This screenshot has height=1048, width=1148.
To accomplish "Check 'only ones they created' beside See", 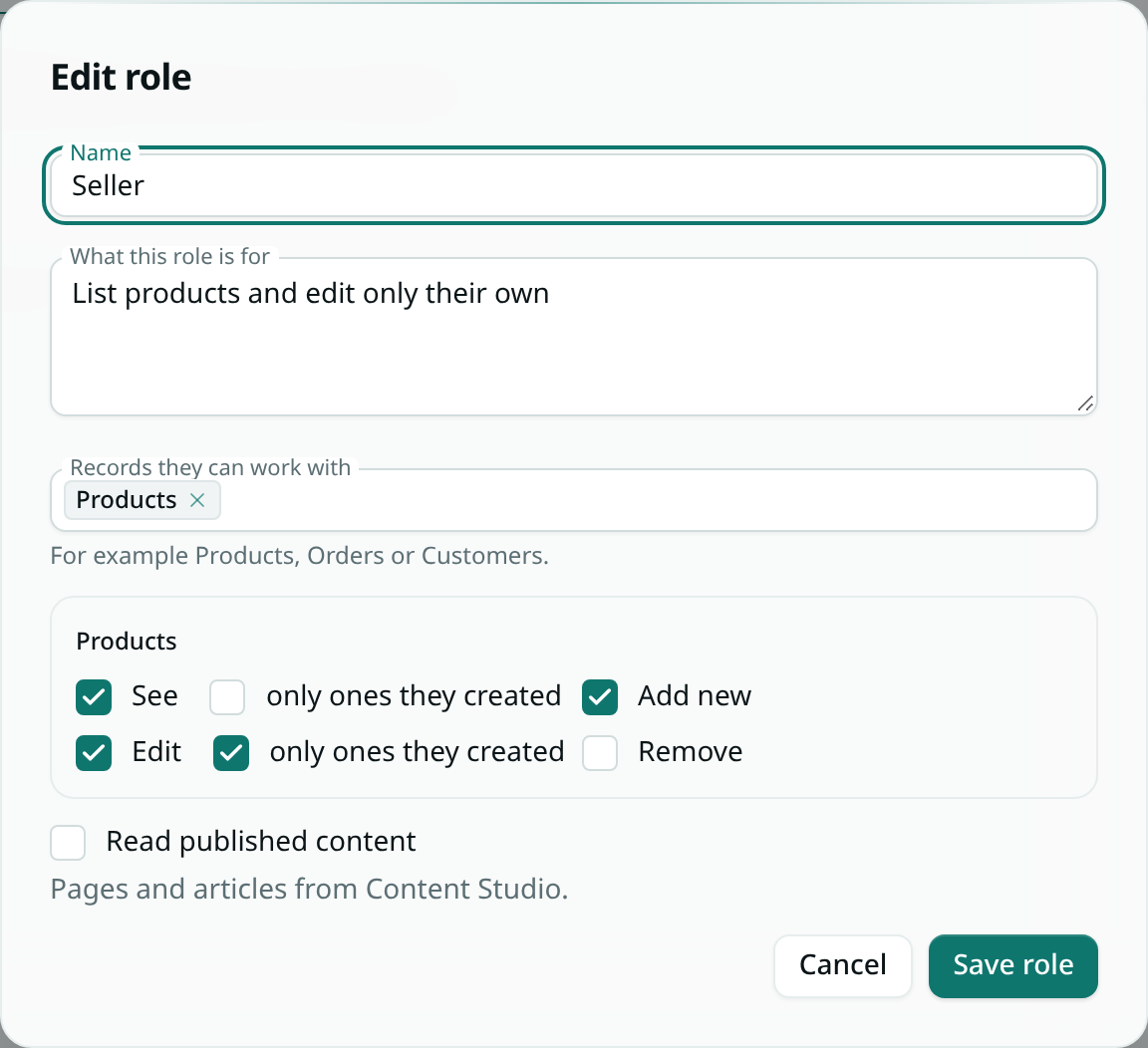I will click(227, 696).
